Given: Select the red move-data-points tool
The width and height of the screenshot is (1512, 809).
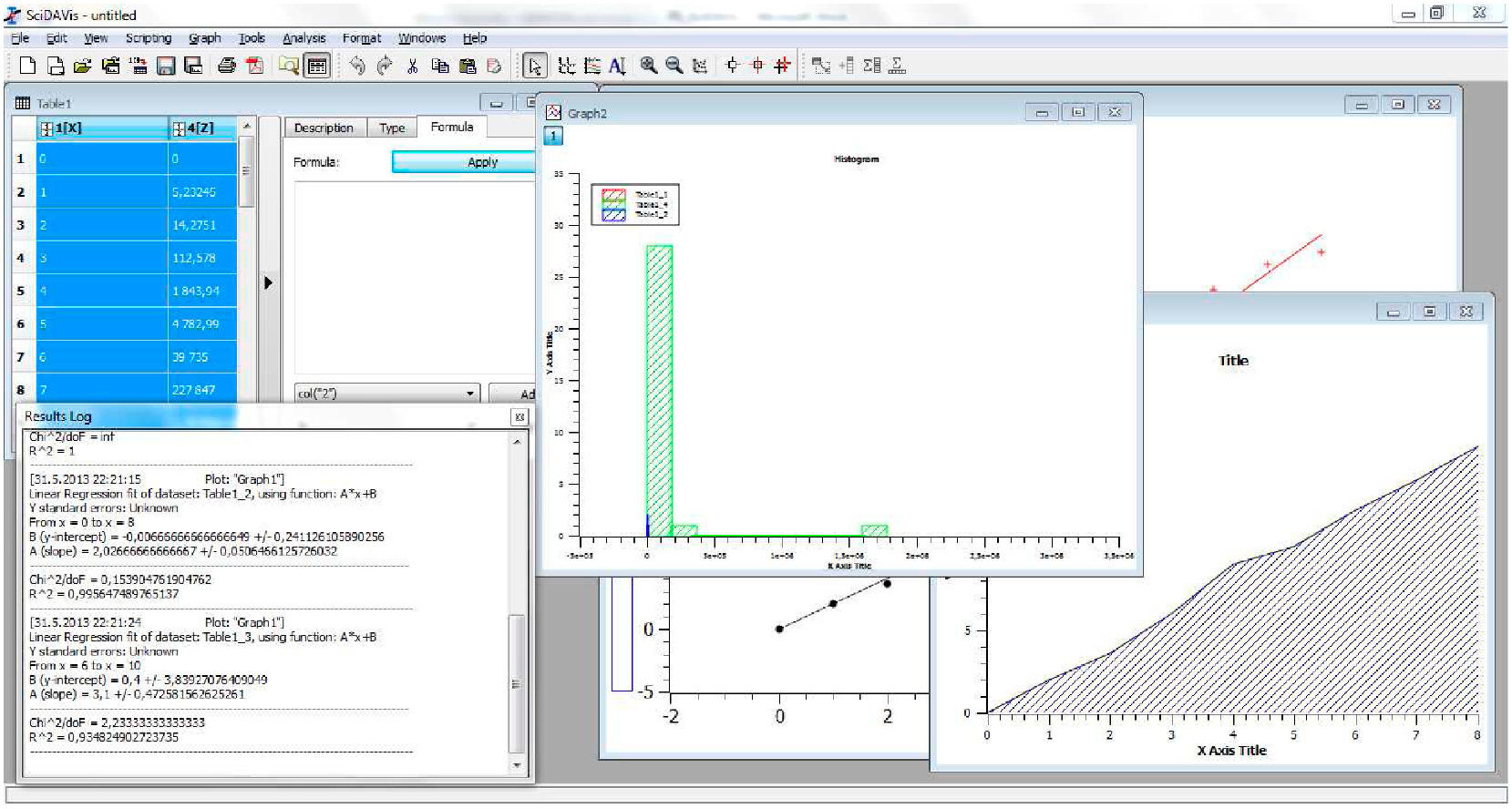Looking at the screenshot, I should pyautogui.click(x=783, y=66).
